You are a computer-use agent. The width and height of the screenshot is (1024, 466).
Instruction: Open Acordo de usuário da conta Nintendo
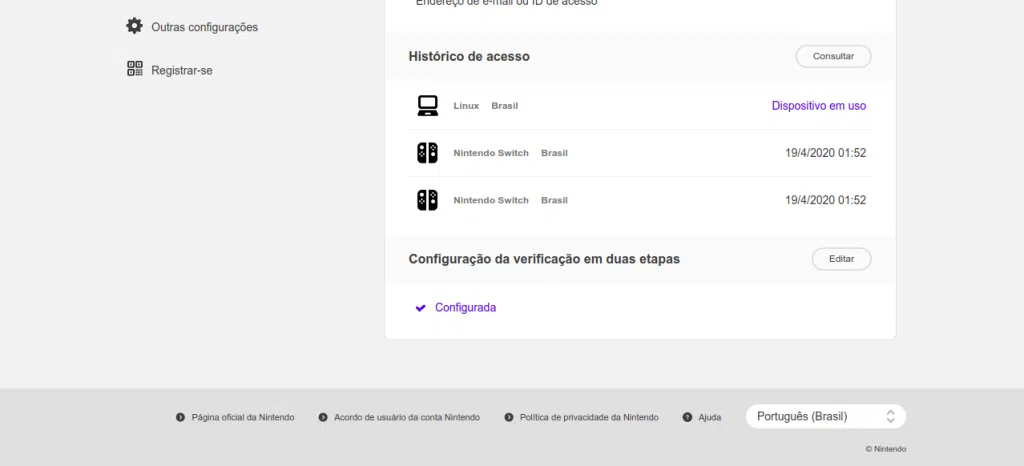407,417
